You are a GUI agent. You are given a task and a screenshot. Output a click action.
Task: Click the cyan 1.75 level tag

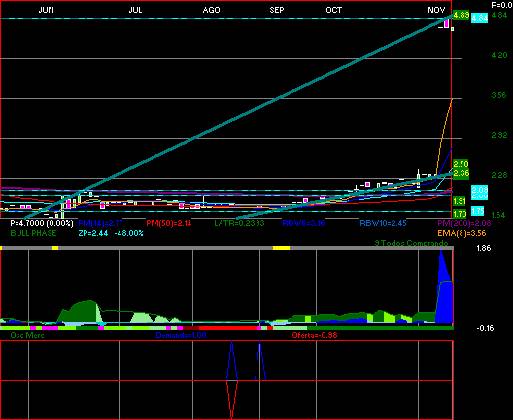pos(478,211)
